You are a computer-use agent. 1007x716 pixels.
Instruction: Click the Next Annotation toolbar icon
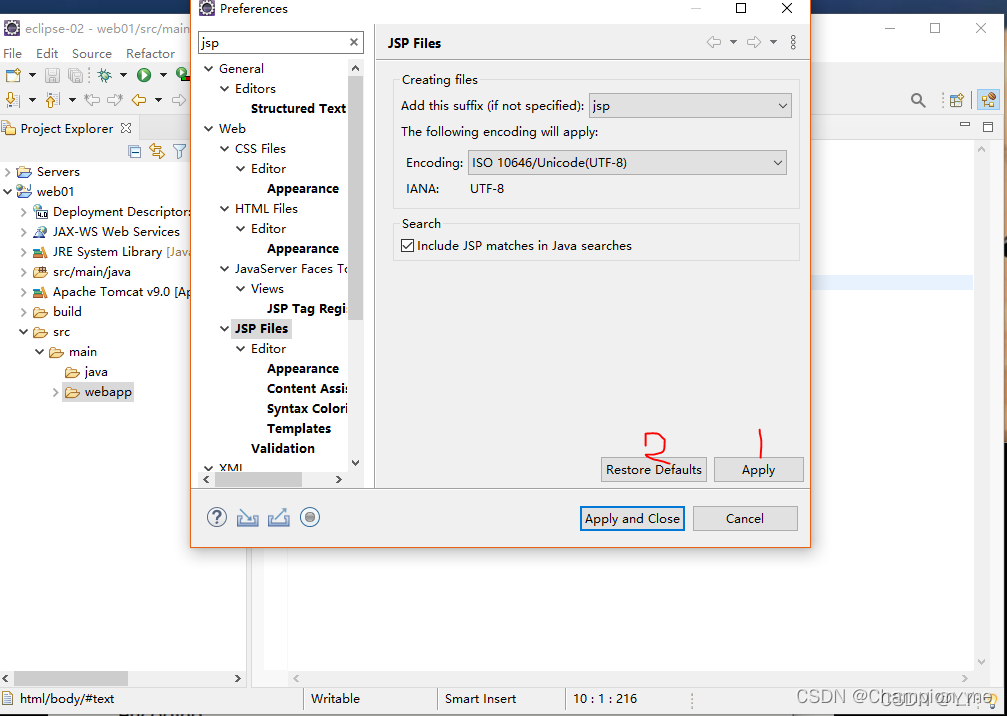pos(12,100)
